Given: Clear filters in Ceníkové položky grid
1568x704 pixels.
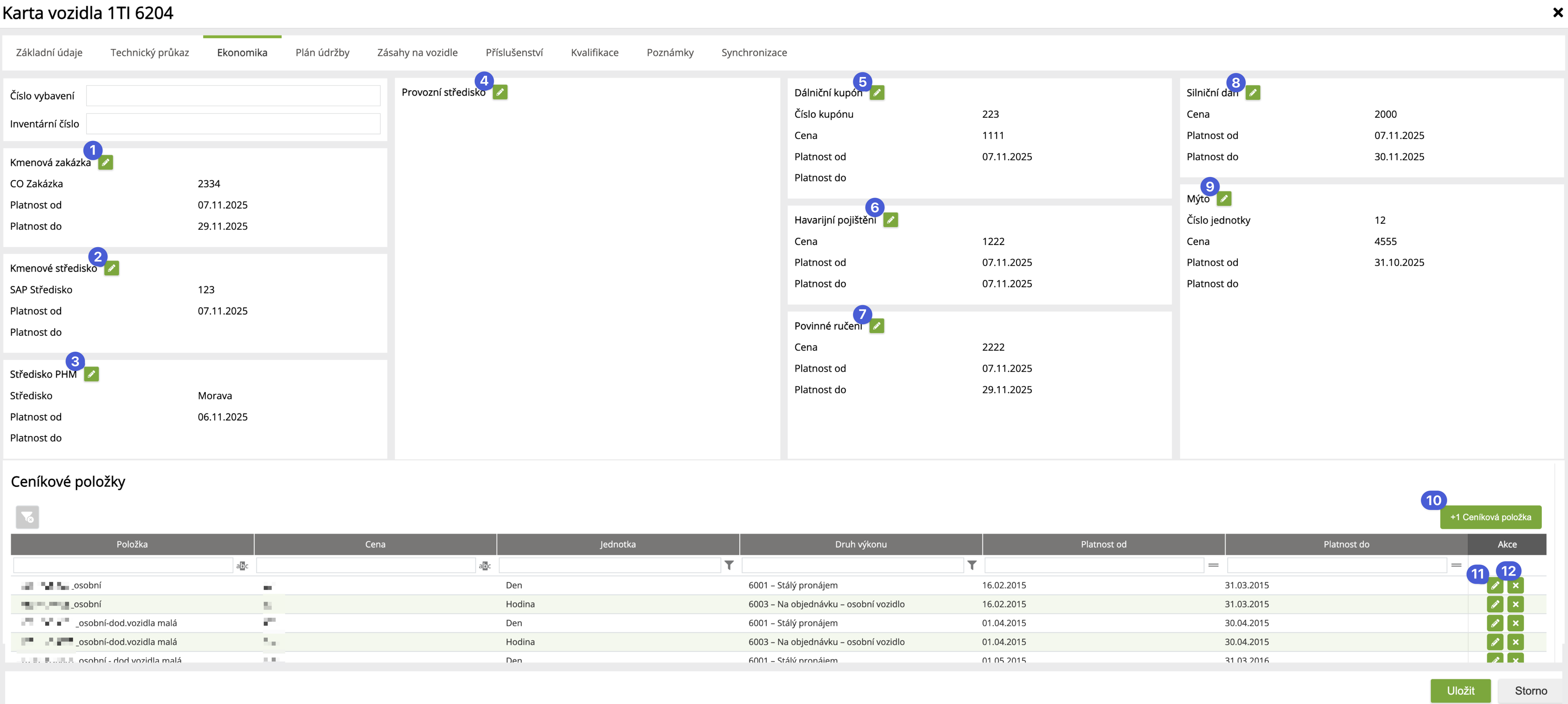Looking at the screenshot, I should tap(27, 517).
